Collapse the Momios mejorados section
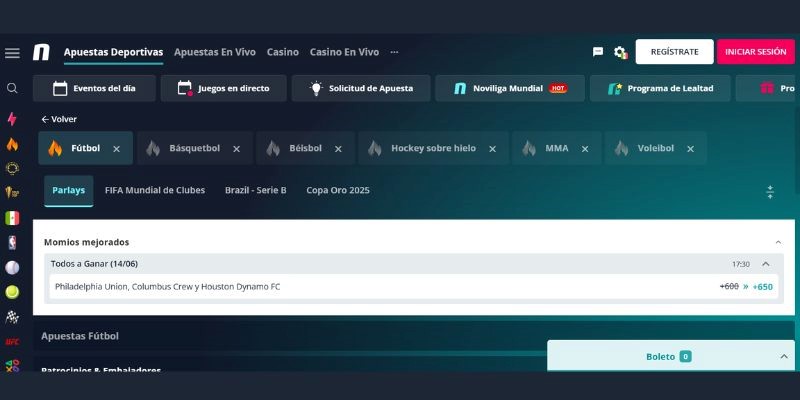Image resolution: width=800 pixels, height=400 pixels. click(778, 242)
